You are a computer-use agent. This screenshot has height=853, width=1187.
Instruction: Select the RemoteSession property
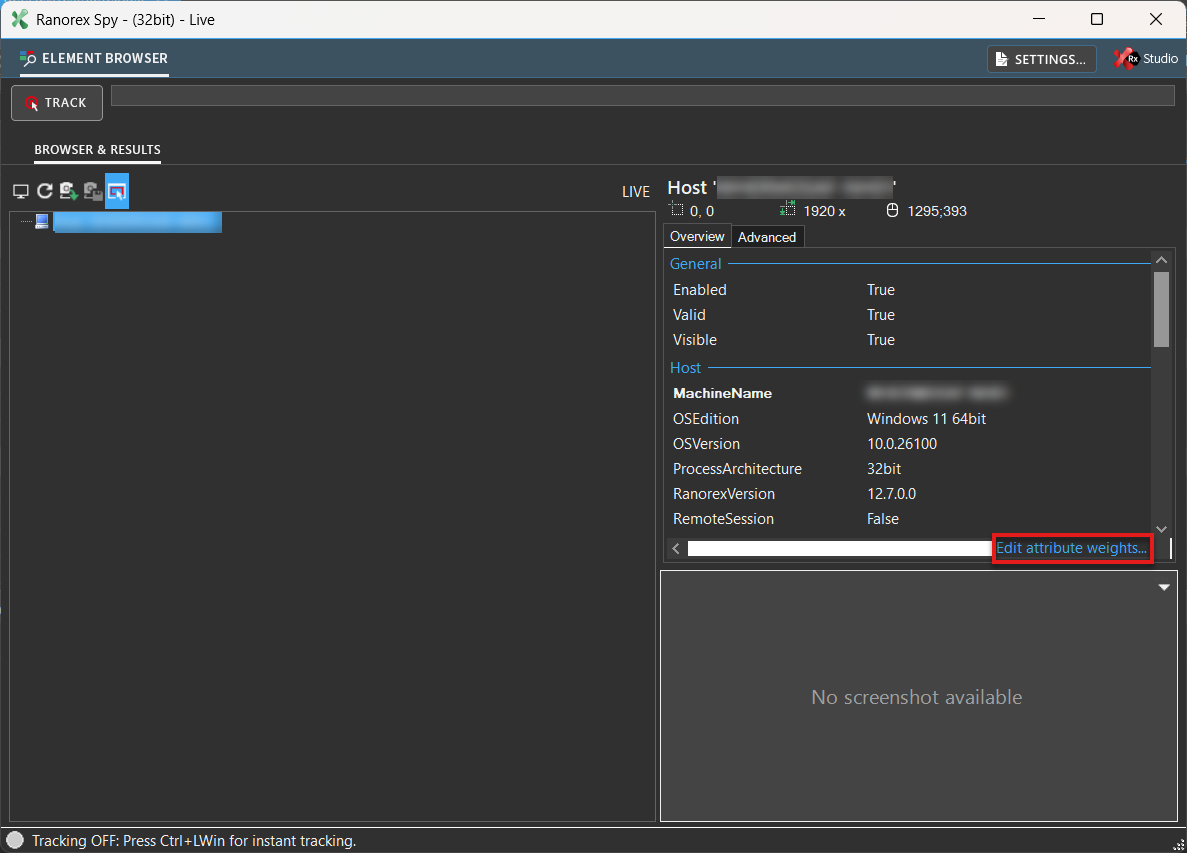pos(723,518)
